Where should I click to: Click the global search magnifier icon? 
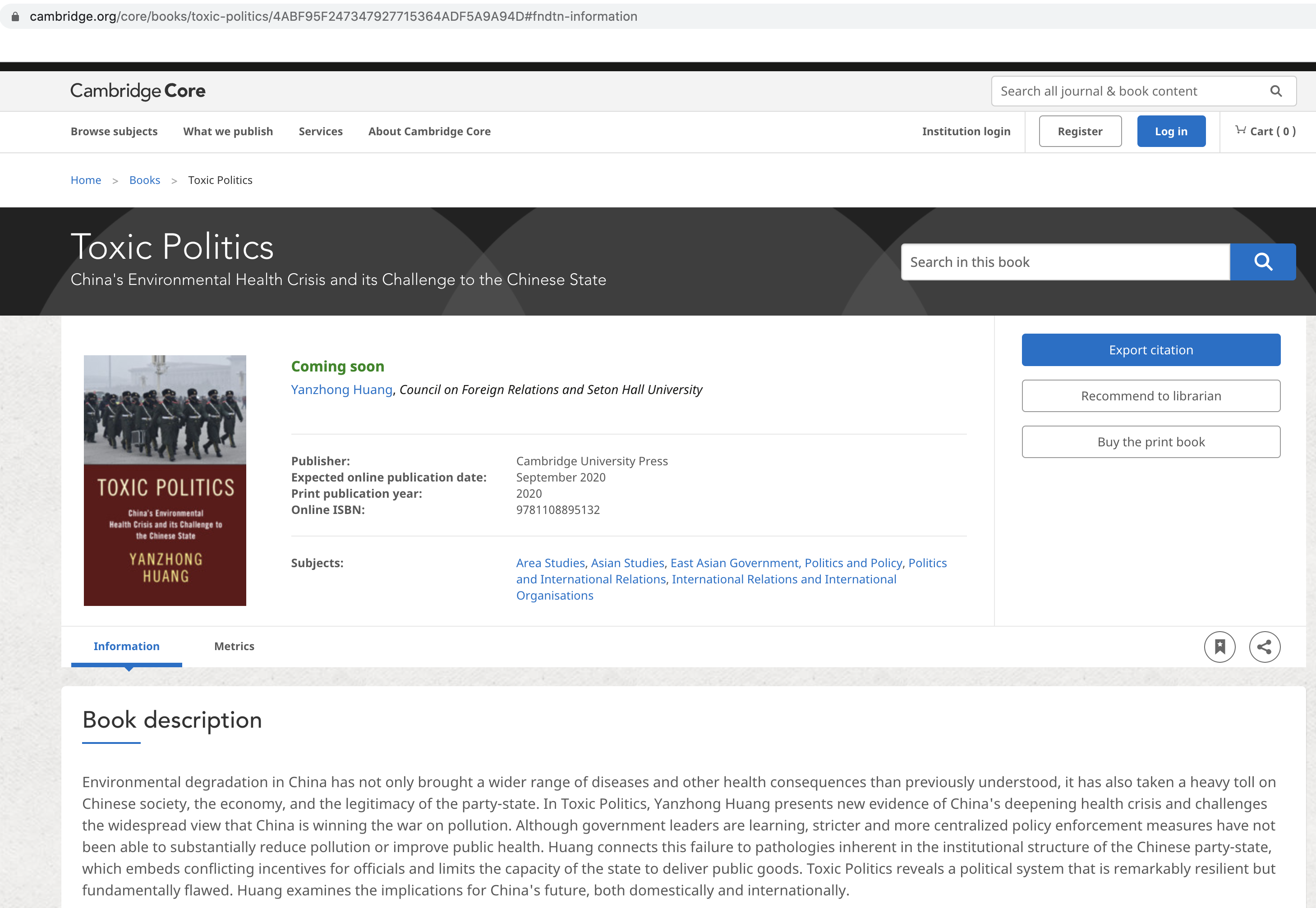pyautogui.click(x=1275, y=91)
